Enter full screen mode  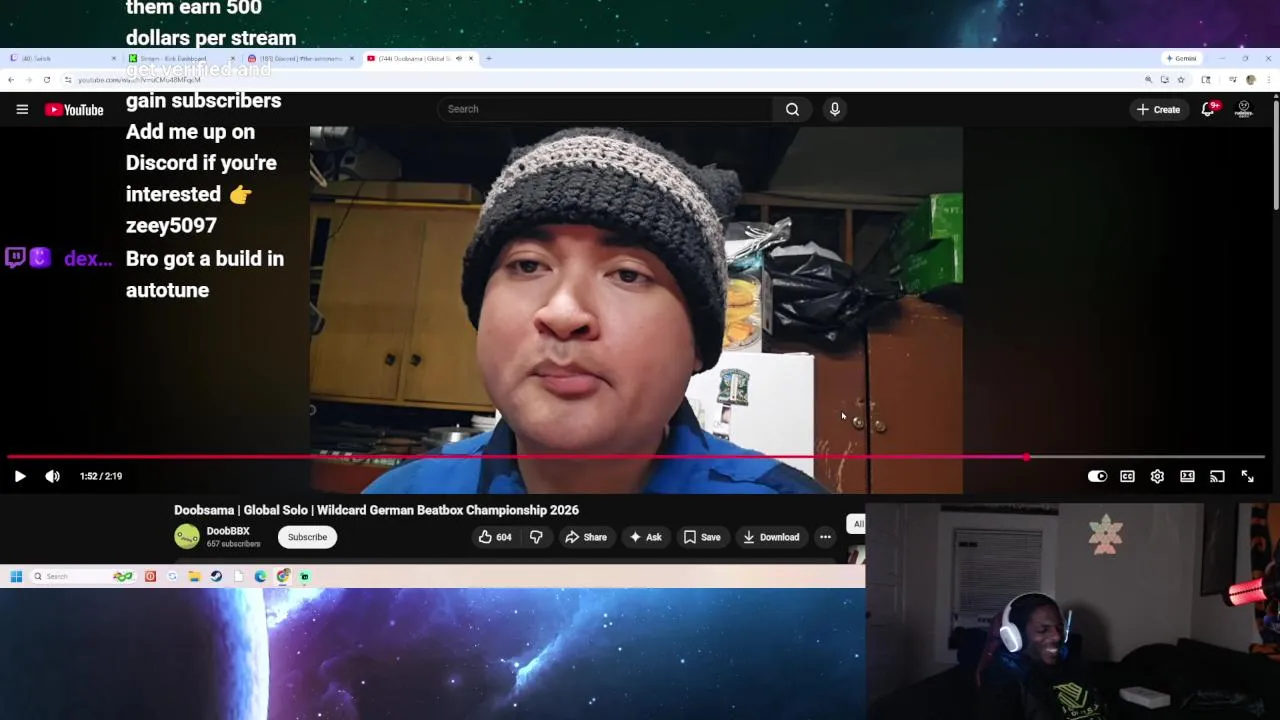coord(1247,476)
